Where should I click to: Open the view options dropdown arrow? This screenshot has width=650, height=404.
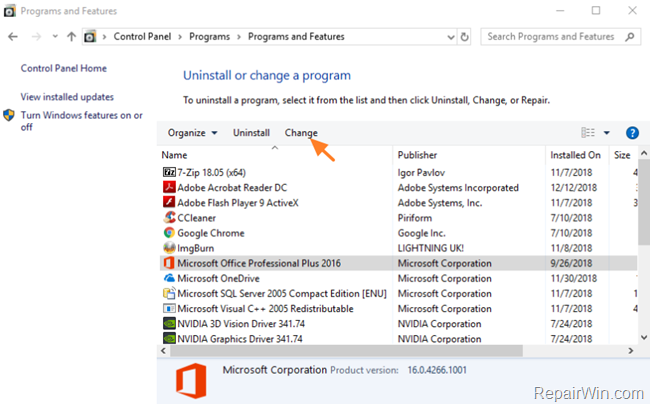pos(606,133)
